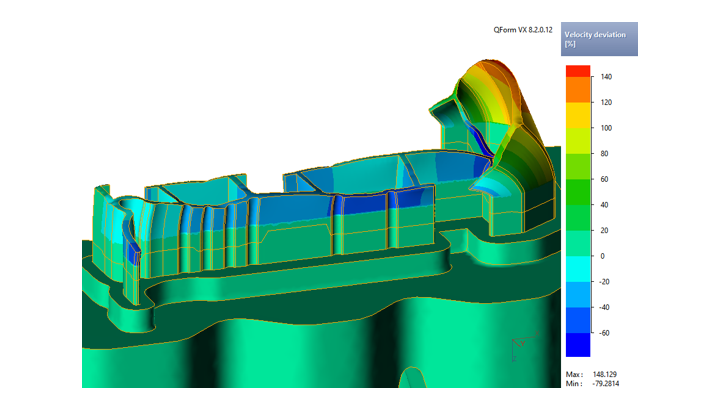This screenshot has height=410, width=720.
Task: Click the QForm VX 8.2.0.12 version text
Action: (x=523, y=30)
